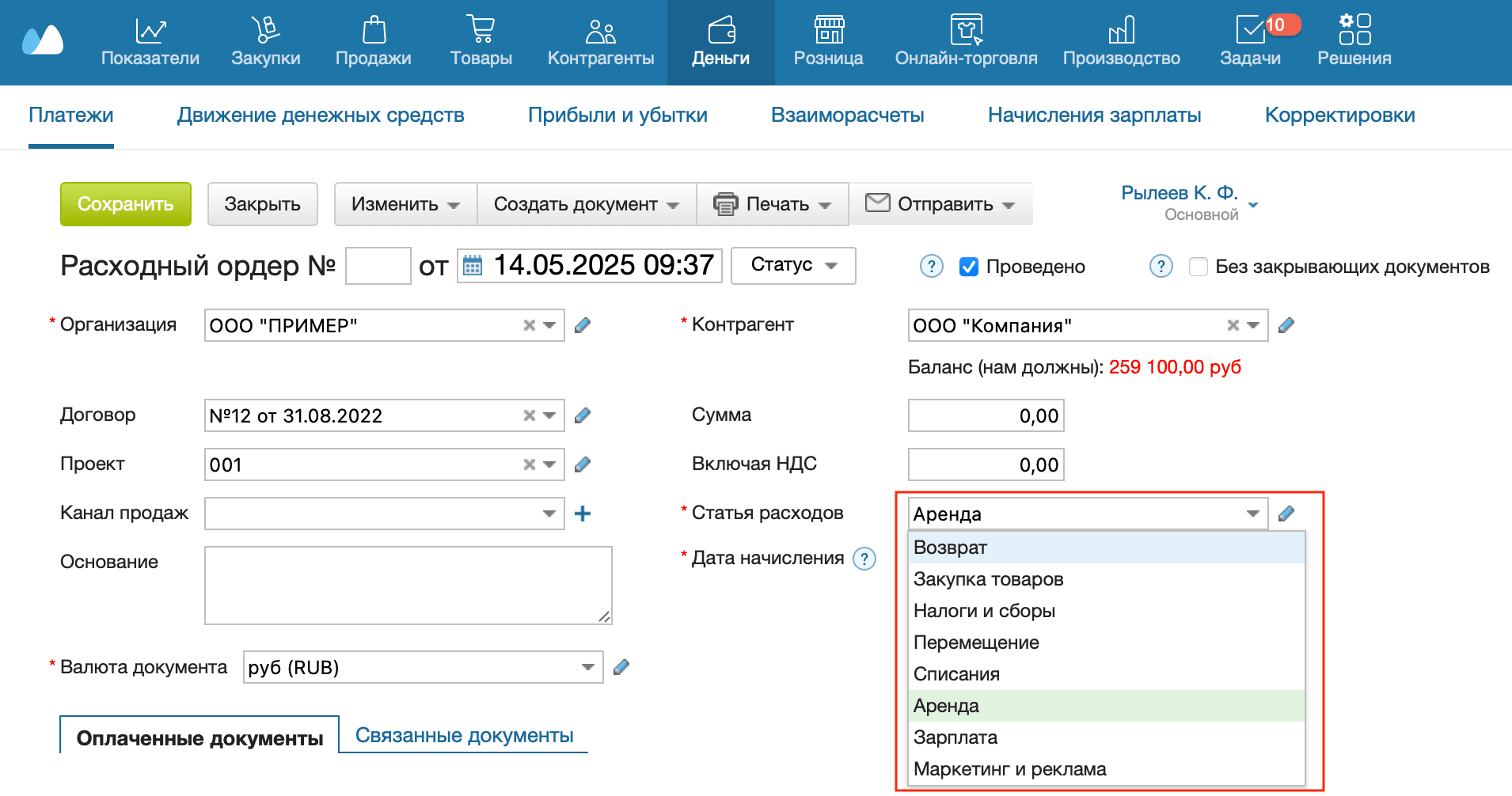Open Движение денежных средств link

pyautogui.click(x=321, y=116)
